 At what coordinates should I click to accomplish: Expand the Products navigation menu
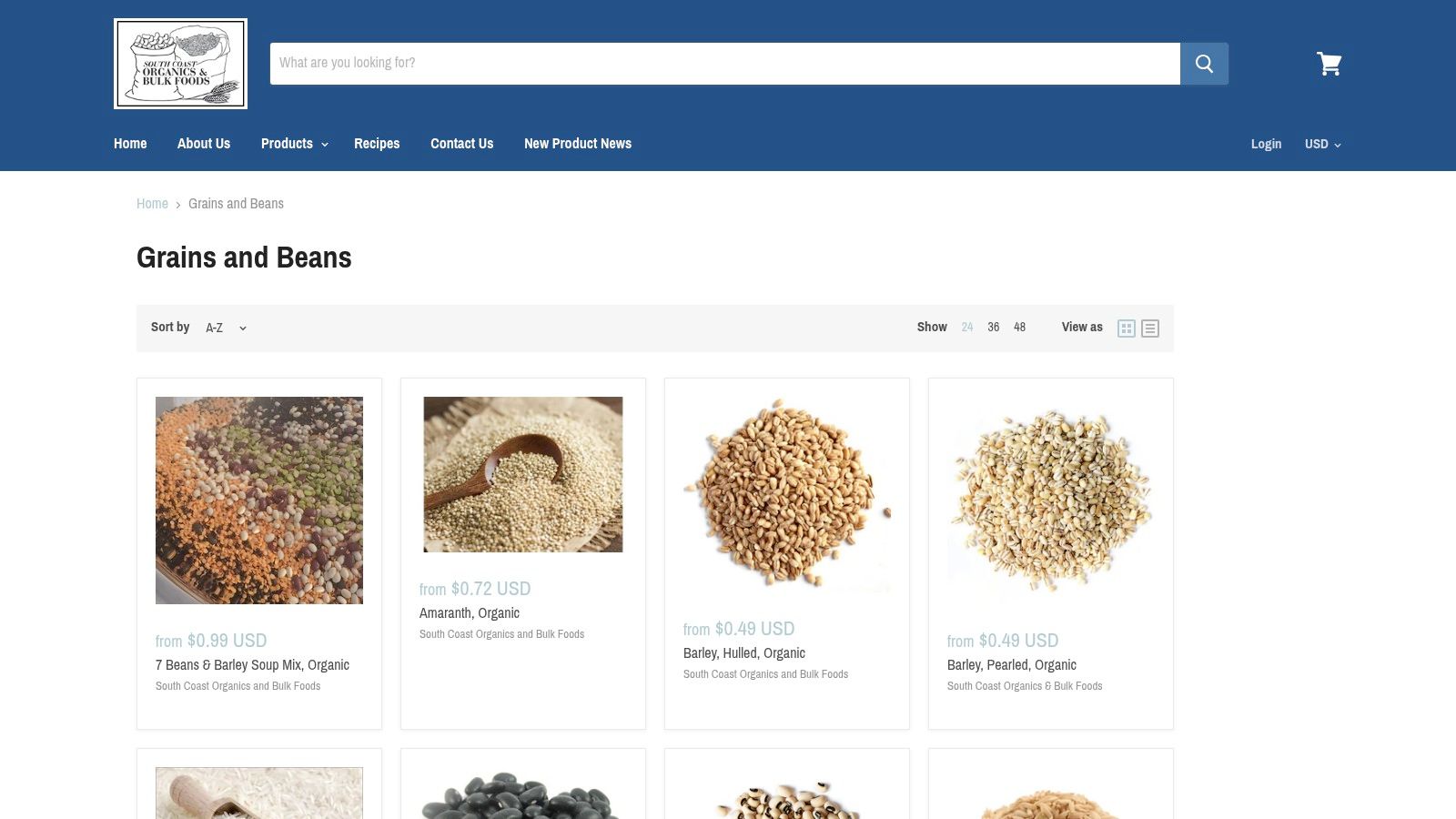[x=293, y=143]
